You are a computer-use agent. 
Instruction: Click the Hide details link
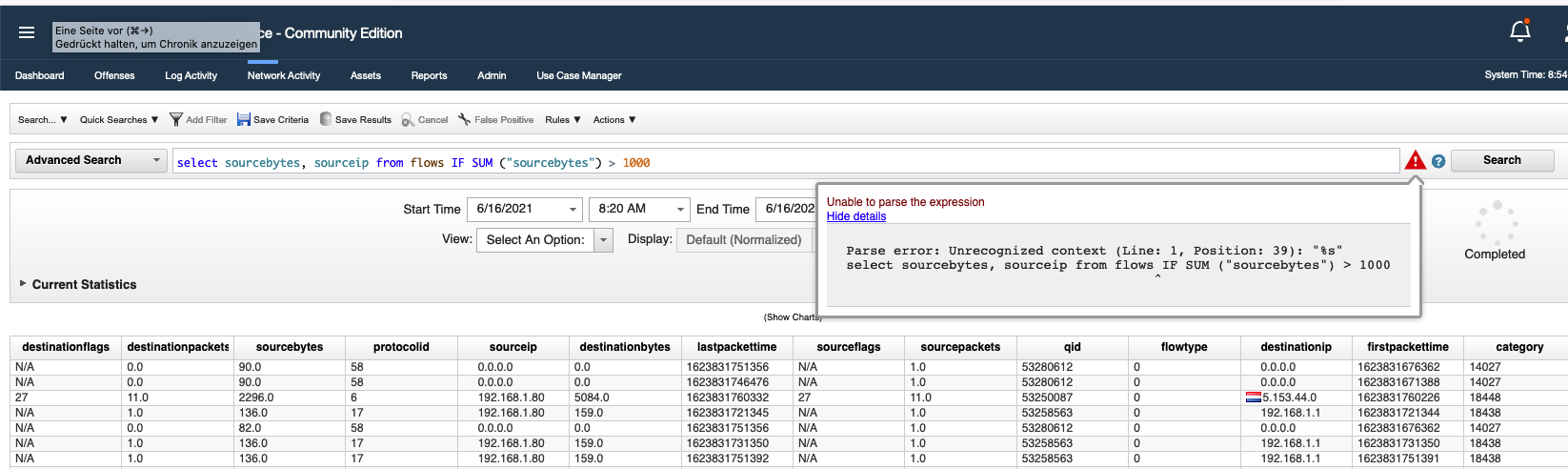point(855,216)
